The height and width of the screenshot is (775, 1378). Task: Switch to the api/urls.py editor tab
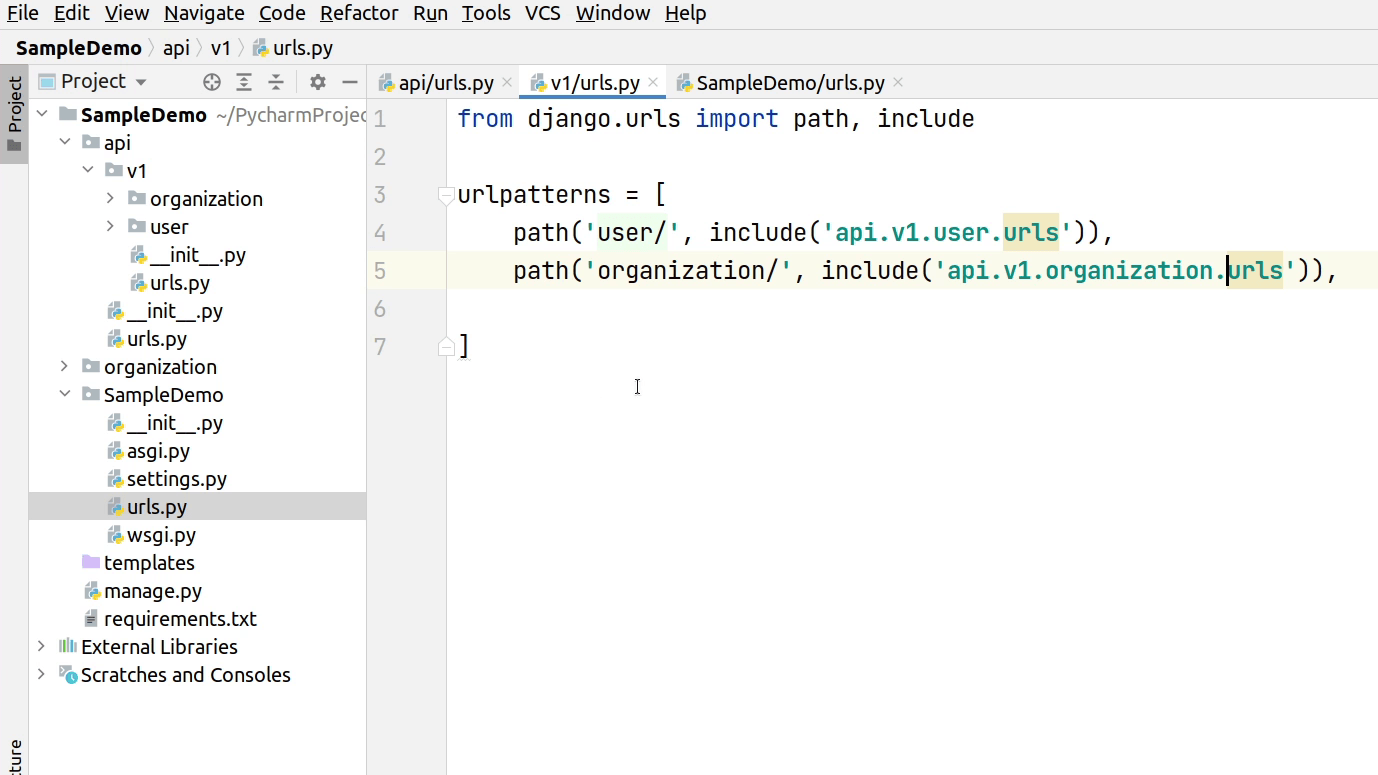(x=444, y=82)
